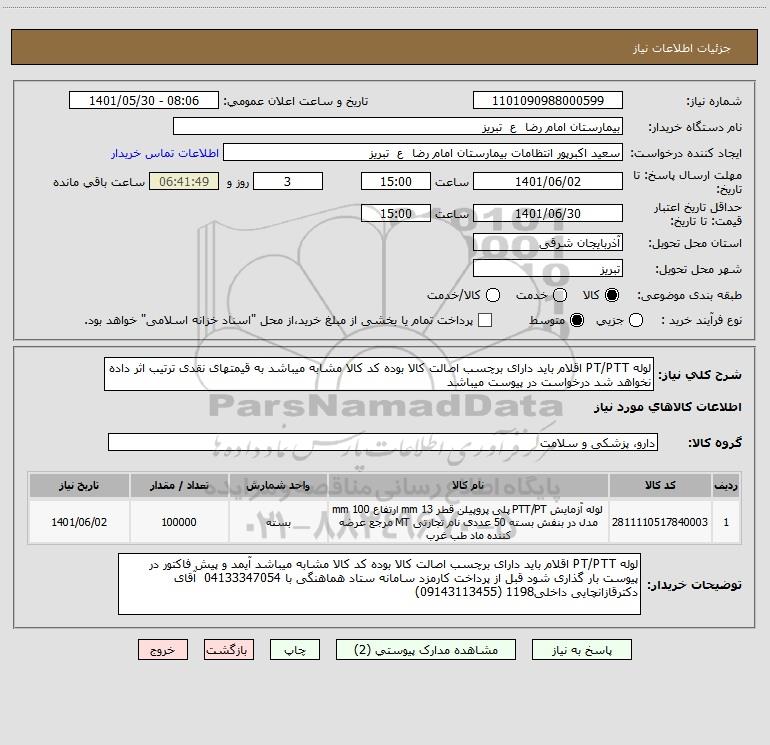The image size is (770, 745).
Task: Click the بازگشت back button
Action: point(229,650)
